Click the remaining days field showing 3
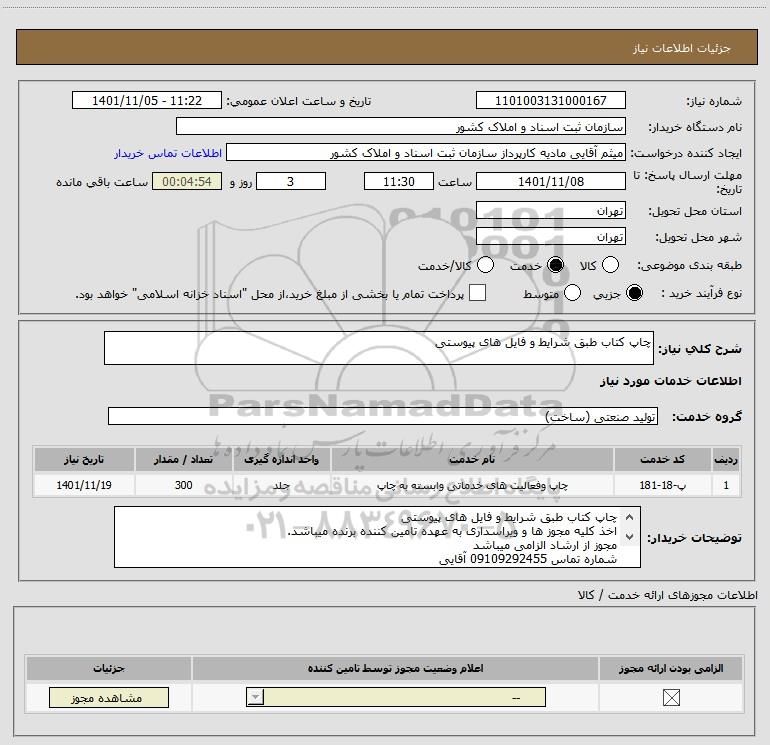Viewport: 770px width, 745px height. 291,181
